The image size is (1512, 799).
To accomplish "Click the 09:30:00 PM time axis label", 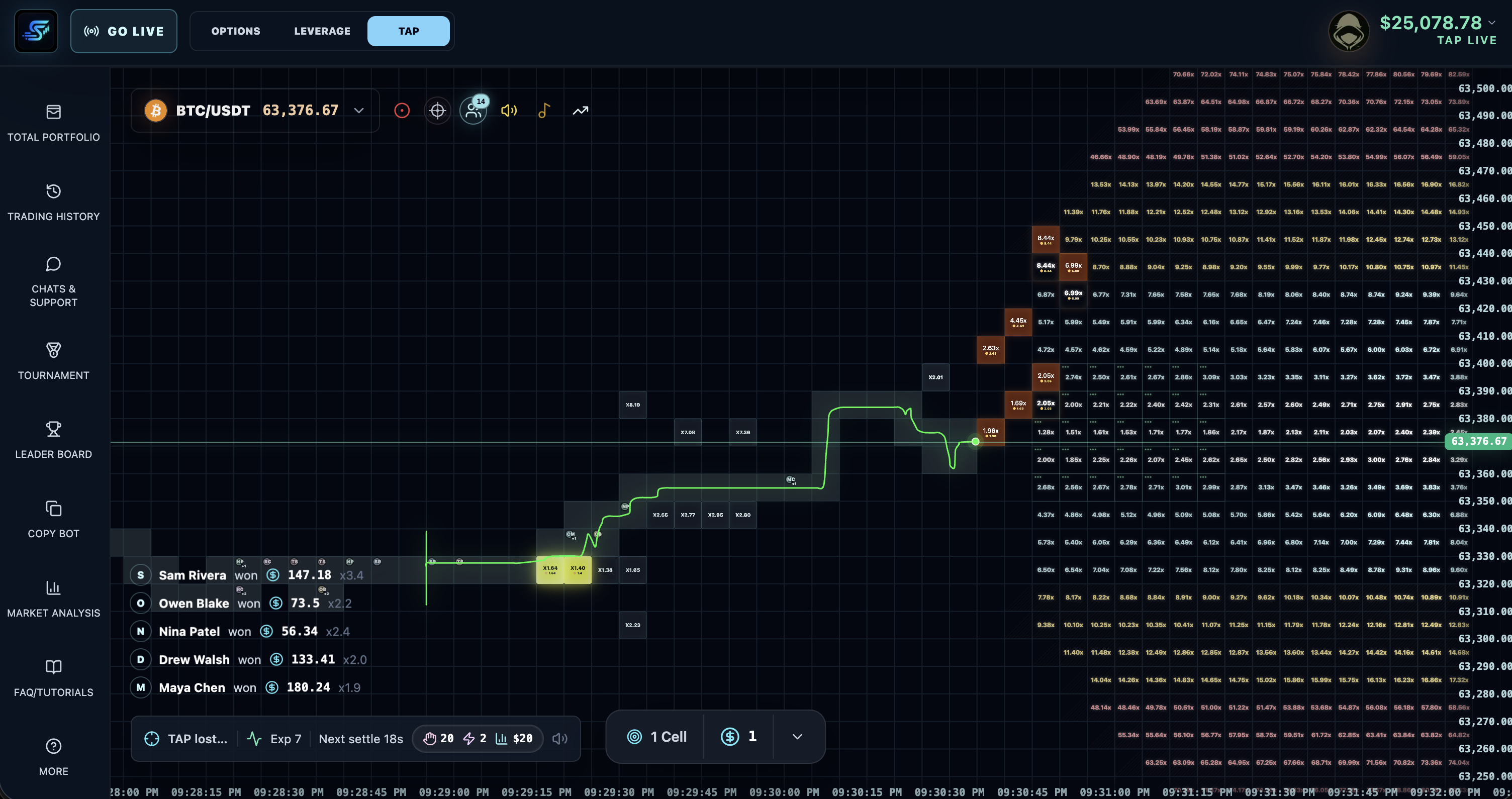I will coord(784,792).
